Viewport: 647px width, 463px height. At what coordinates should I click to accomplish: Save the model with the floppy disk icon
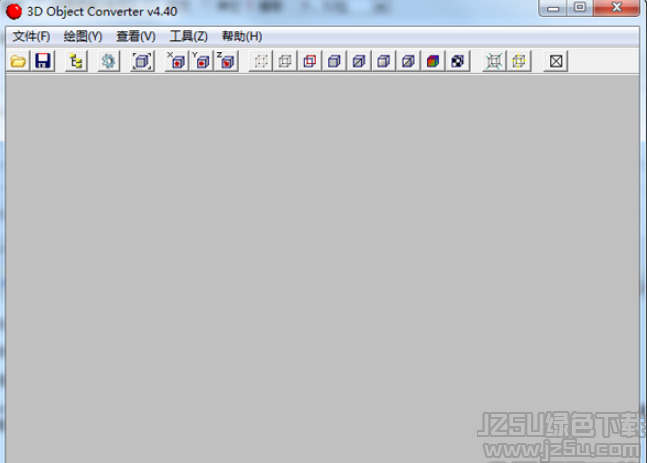[x=43, y=61]
